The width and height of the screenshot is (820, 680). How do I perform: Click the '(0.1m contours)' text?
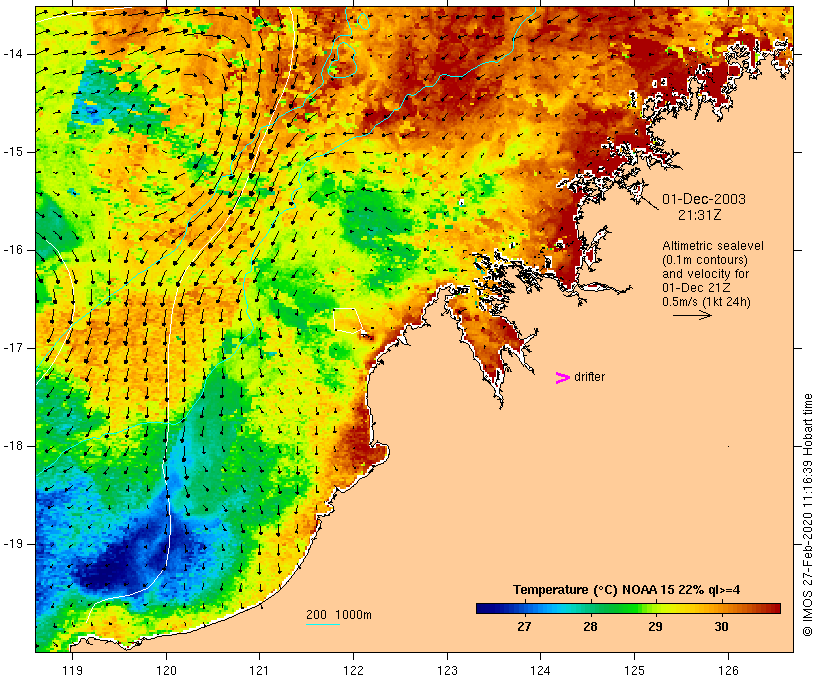[x=705, y=260]
